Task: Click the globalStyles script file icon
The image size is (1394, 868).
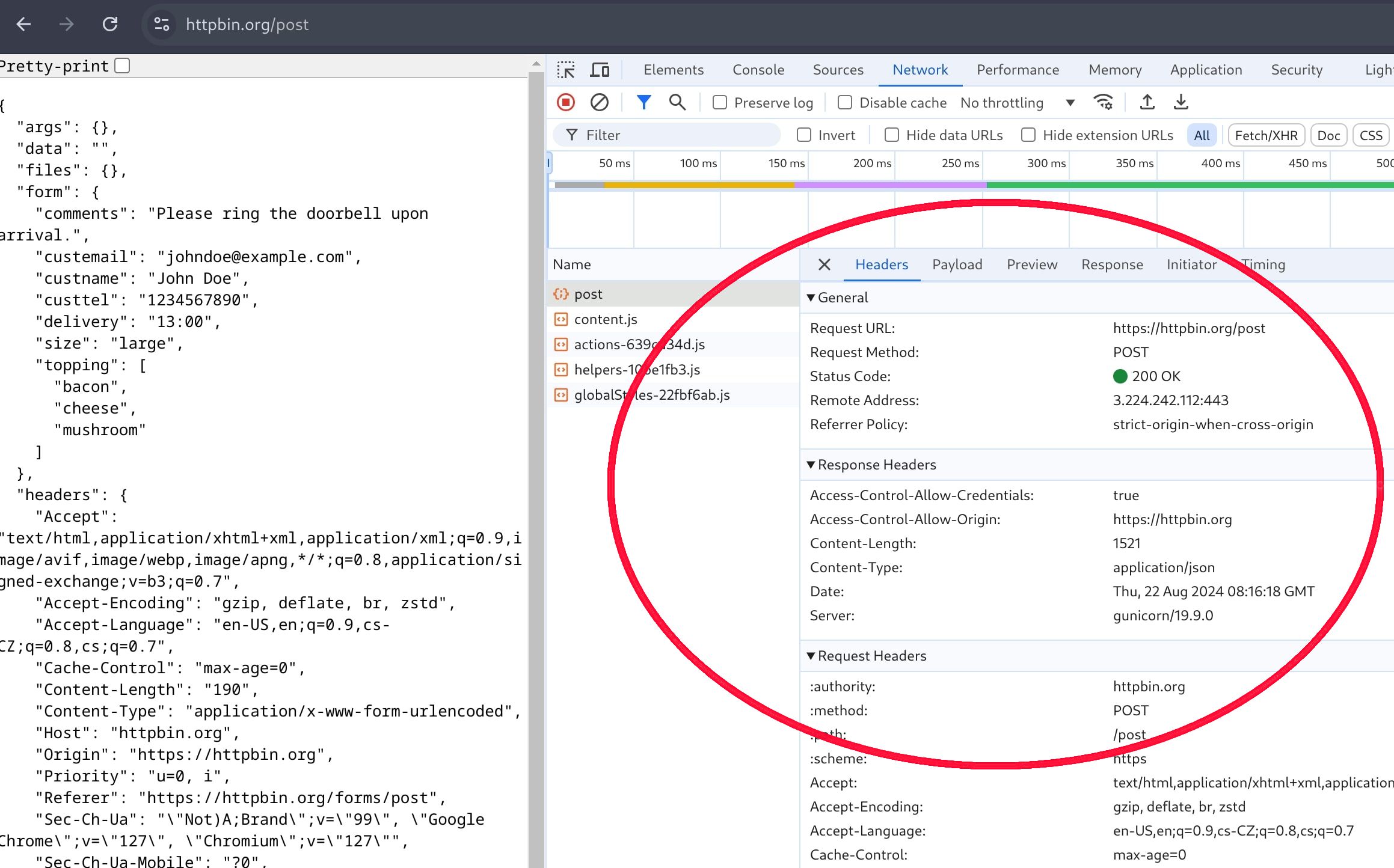Action: [x=561, y=395]
